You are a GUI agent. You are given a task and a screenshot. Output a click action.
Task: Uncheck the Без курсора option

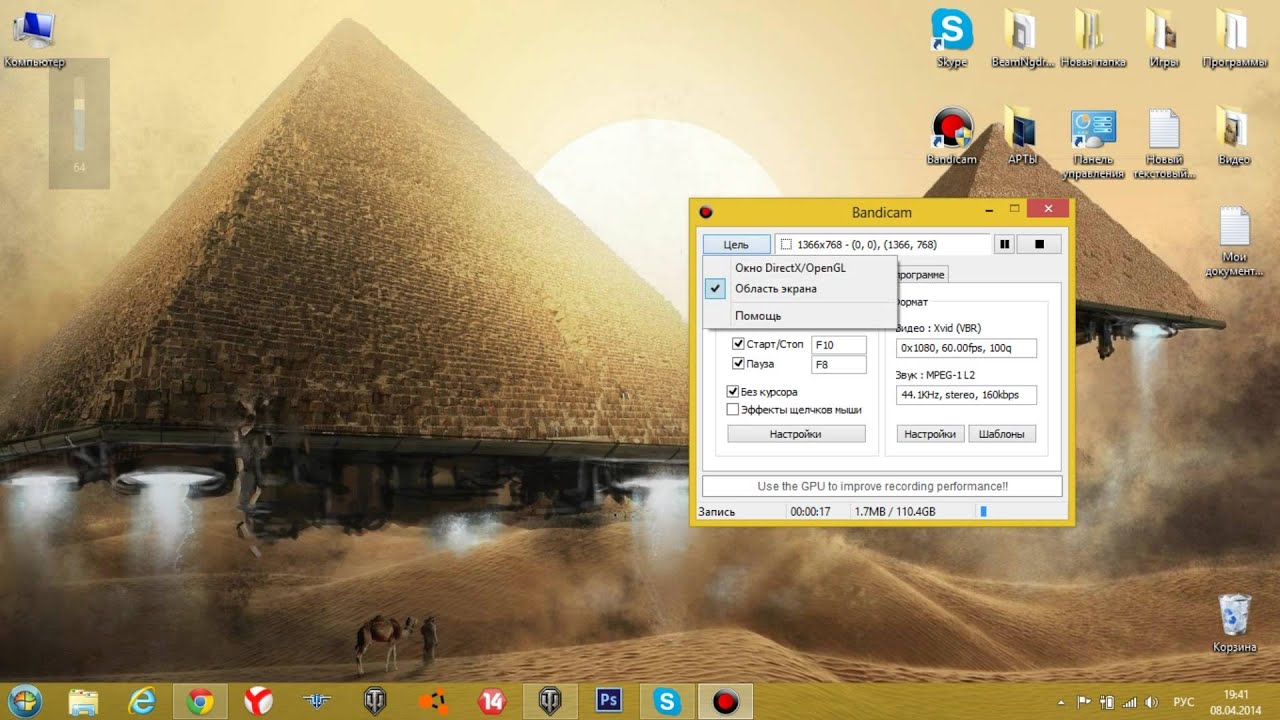[x=733, y=392]
